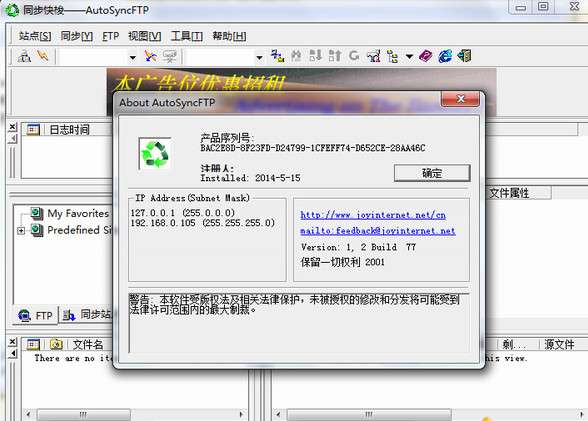Image resolution: width=588 pixels, height=421 pixels.
Task: Open the first toolbar combo box dropdown
Action: coord(133,58)
